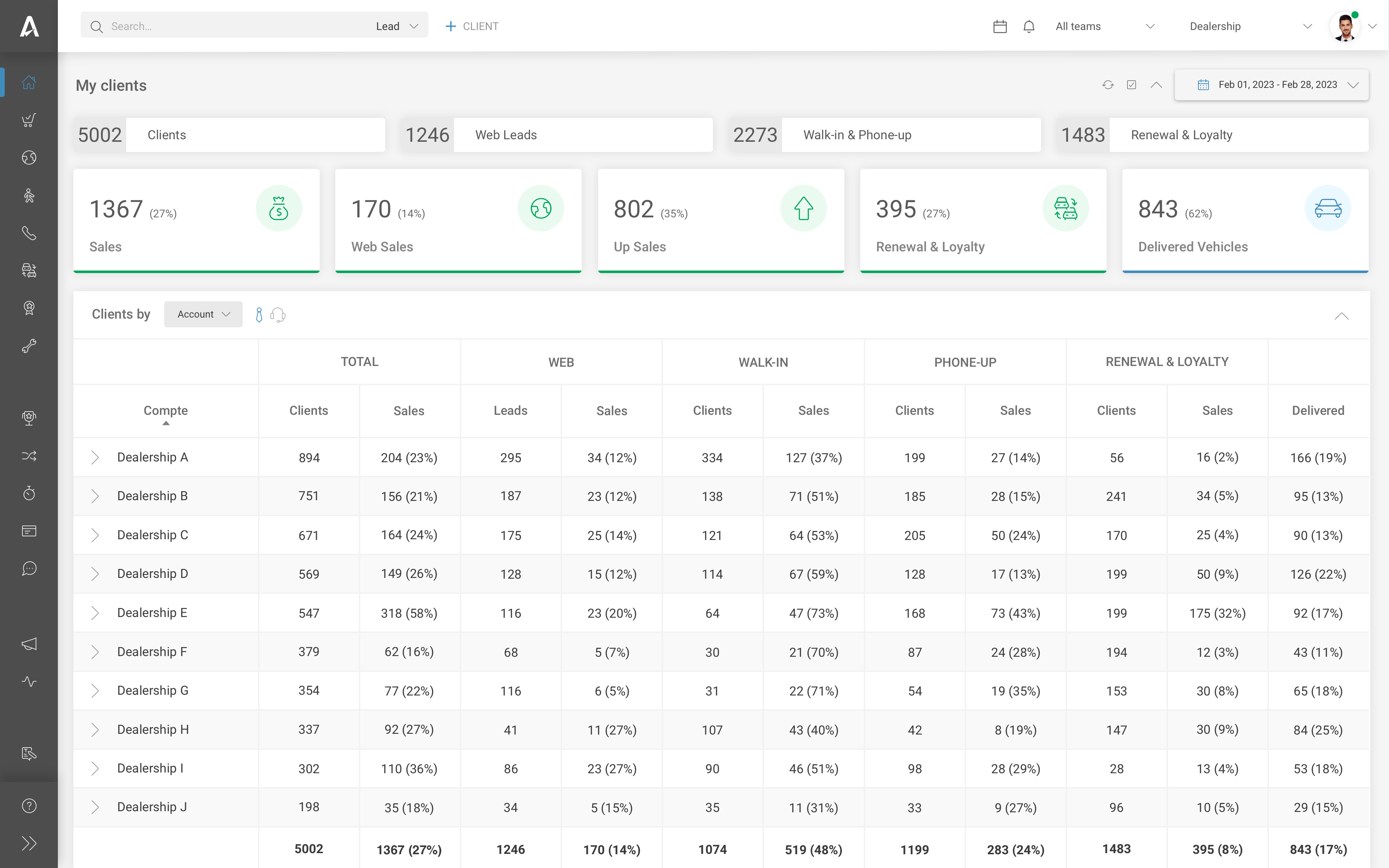This screenshot has height=868, width=1389.
Task: Open the Renewal & Loyalty 395 stat card
Action: pos(983,221)
